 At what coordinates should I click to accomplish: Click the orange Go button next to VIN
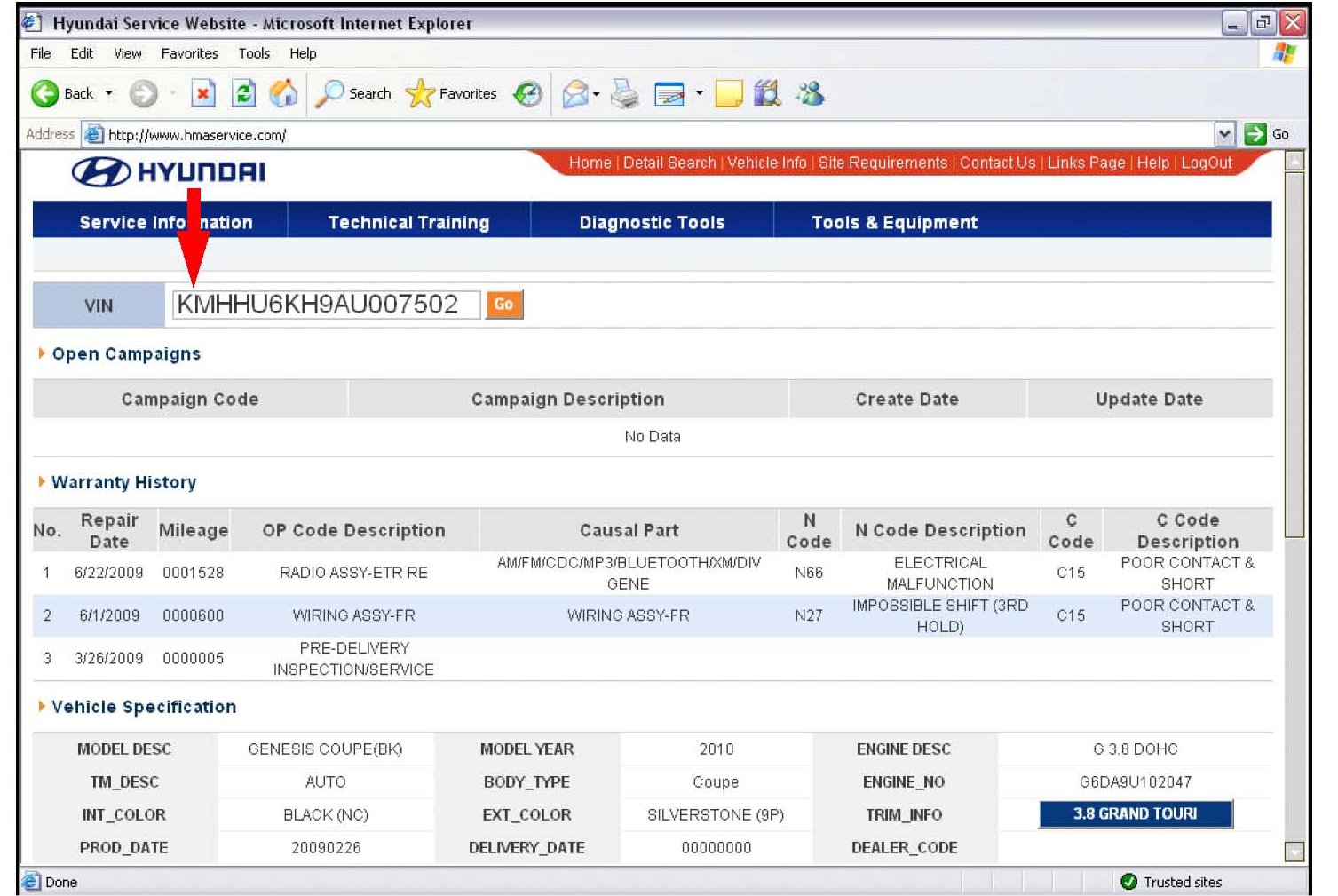(x=503, y=304)
